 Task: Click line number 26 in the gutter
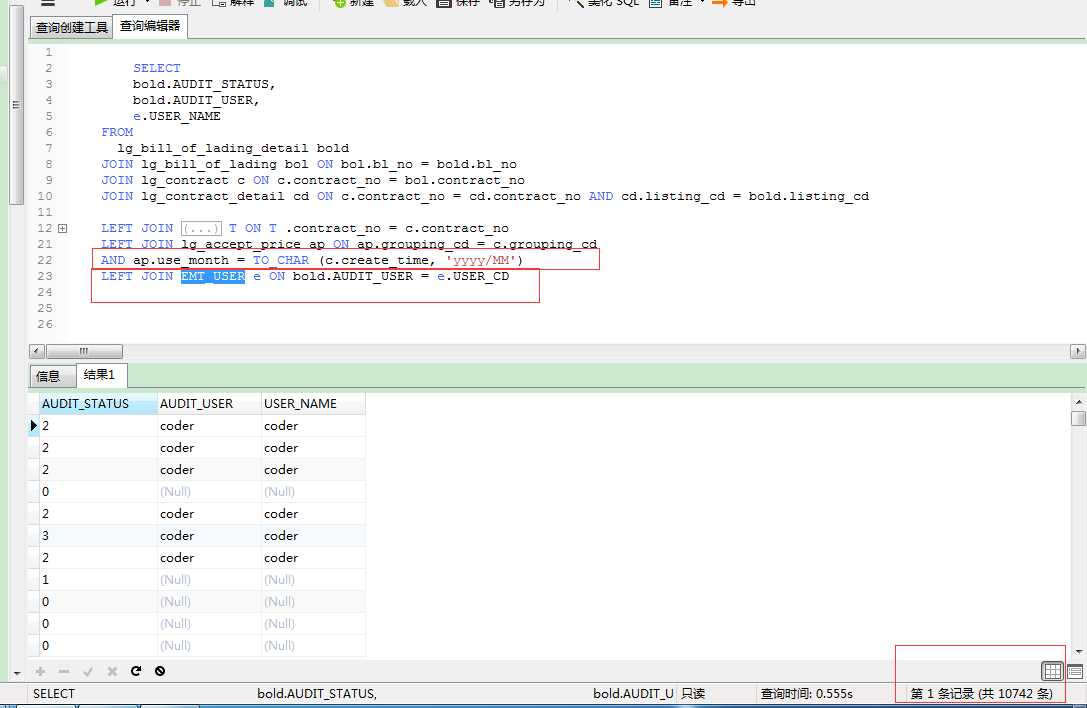[45, 324]
